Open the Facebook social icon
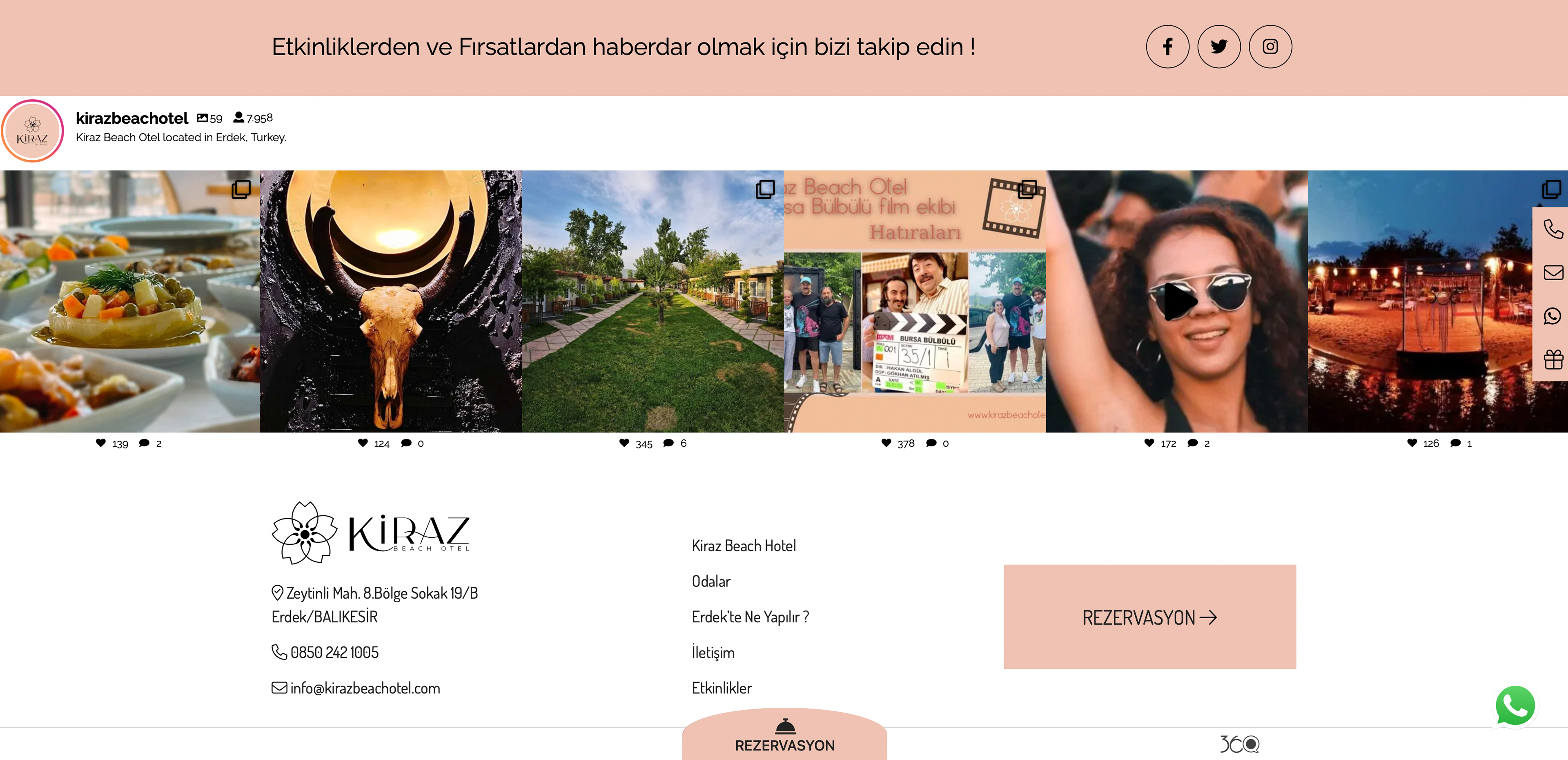 (x=1167, y=46)
